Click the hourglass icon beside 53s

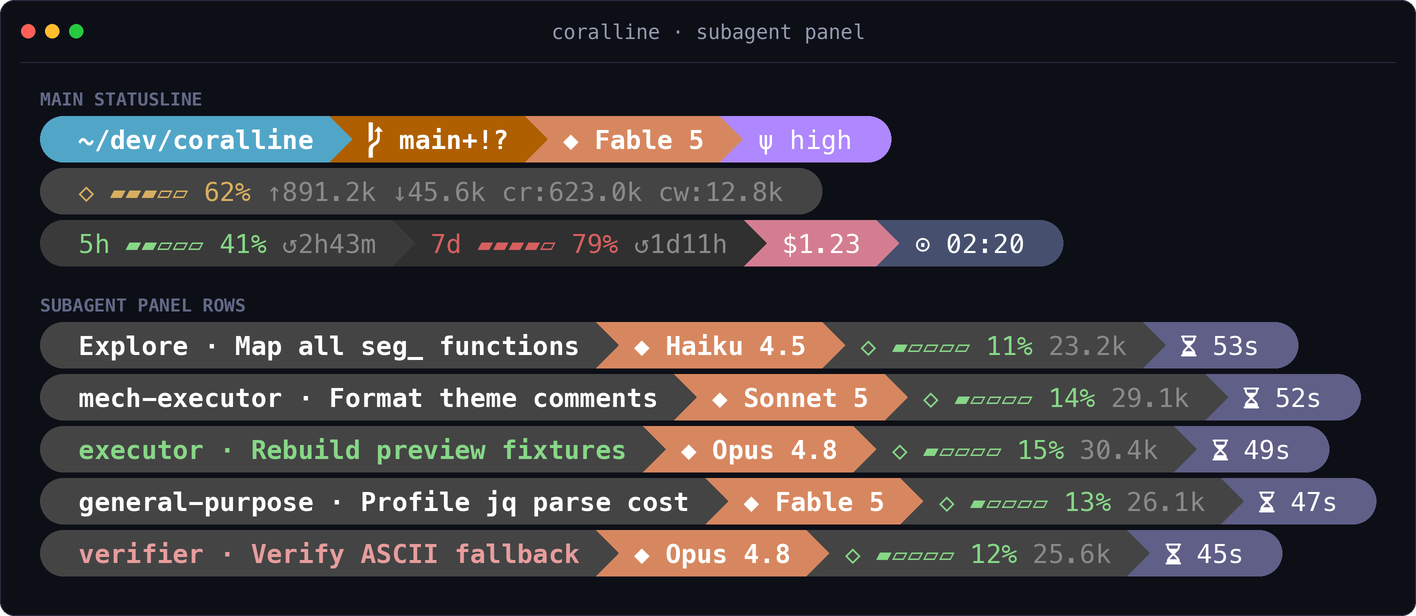(x=1188, y=347)
